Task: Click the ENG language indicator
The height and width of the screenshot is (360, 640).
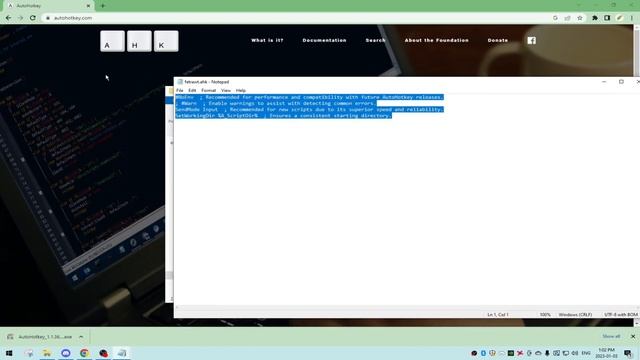Action: (586, 353)
